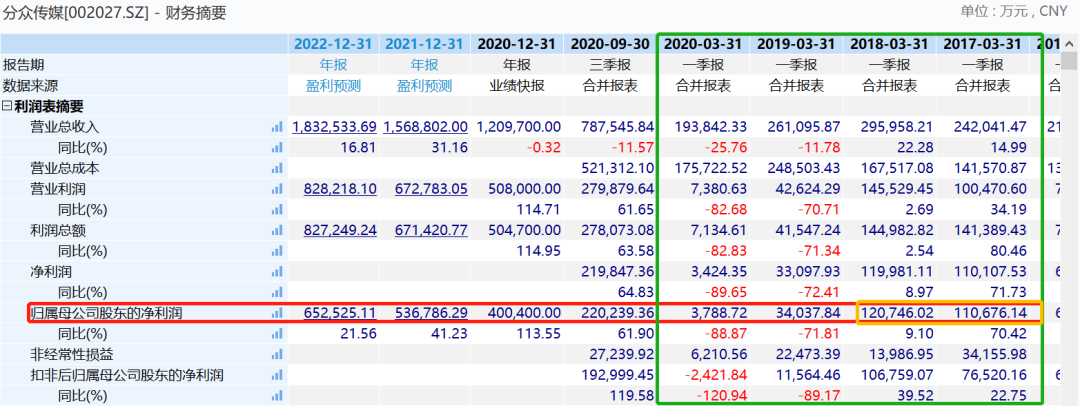Viewport: 1080px width, 406px height.
Task: Click chart icon on 同比 row showing 21.56
Action: 277,334
